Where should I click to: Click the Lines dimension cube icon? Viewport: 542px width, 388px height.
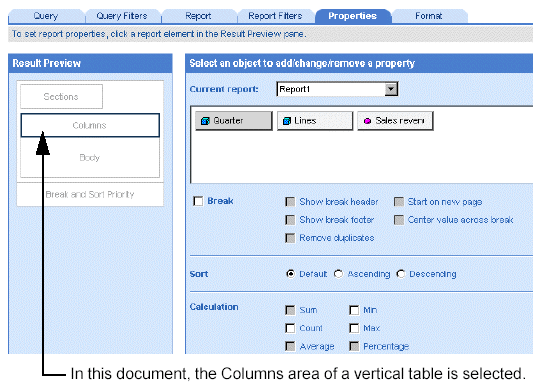click(287, 121)
